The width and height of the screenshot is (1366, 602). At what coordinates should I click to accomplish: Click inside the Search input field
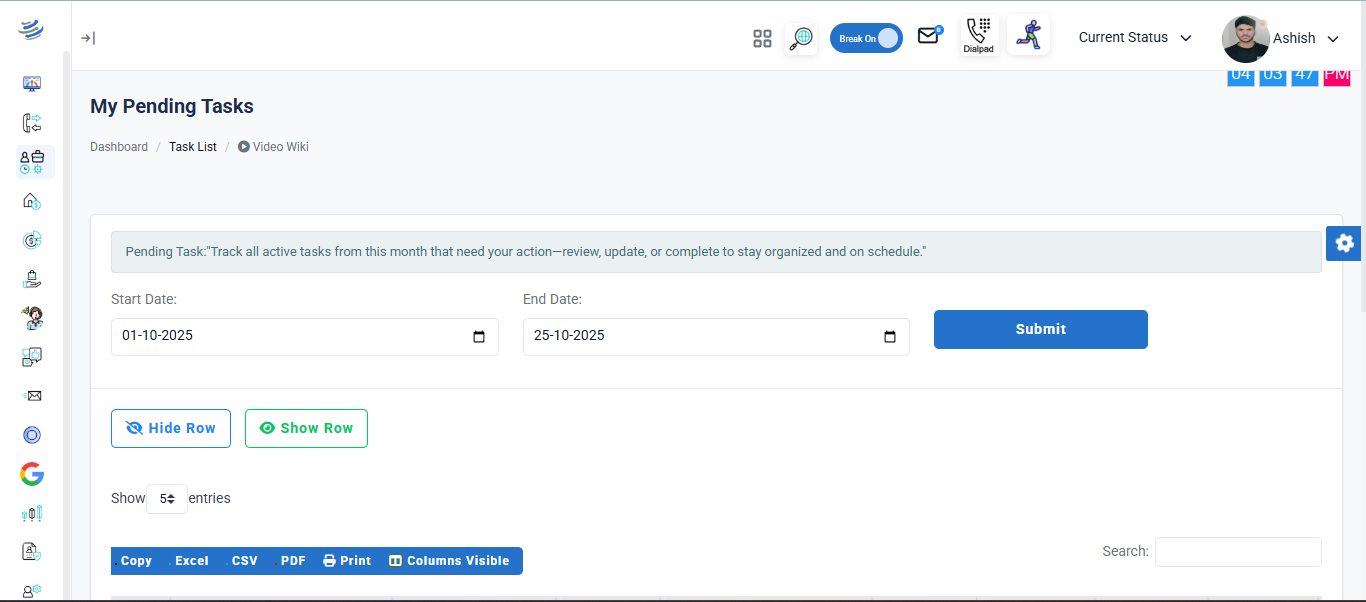pyautogui.click(x=1238, y=551)
